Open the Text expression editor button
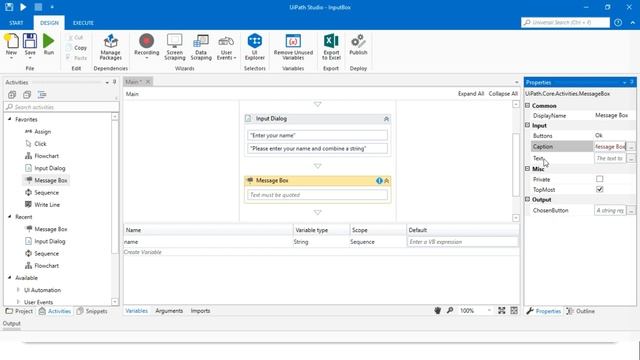The width and height of the screenshot is (640, 360). click(x=631, y=158)
